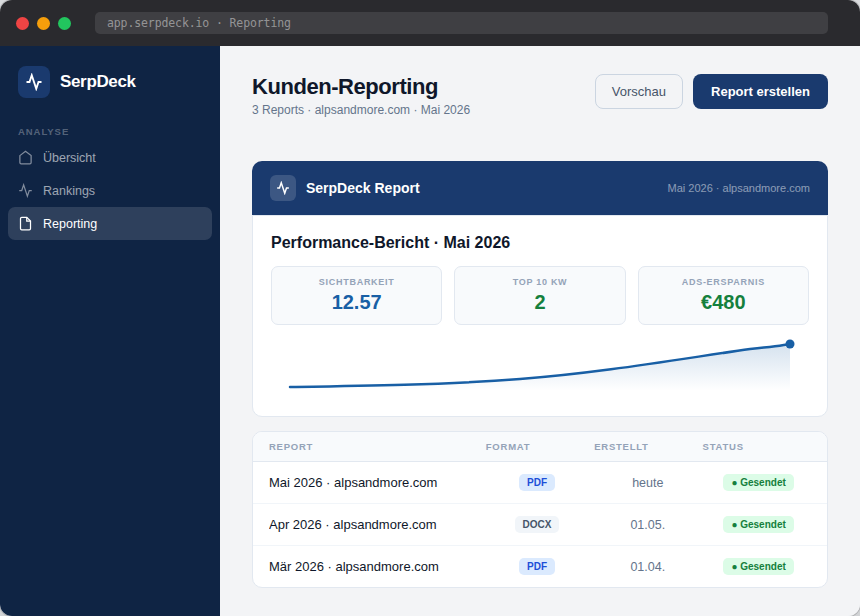Open the Apr 2026 · alpsandmore.com report row
Screen dimensions: 860x616
(x=540, y=525)
